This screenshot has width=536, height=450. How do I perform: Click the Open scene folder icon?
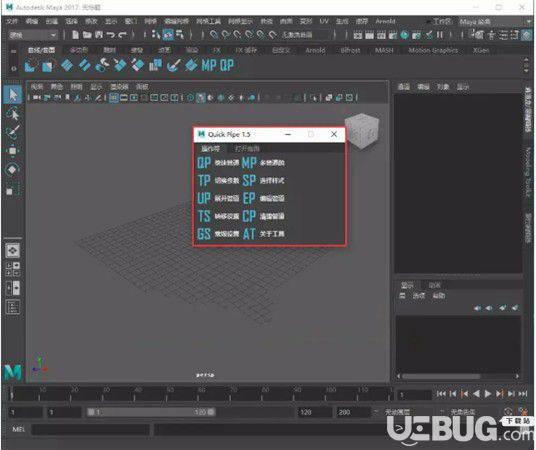coord(87,35)
